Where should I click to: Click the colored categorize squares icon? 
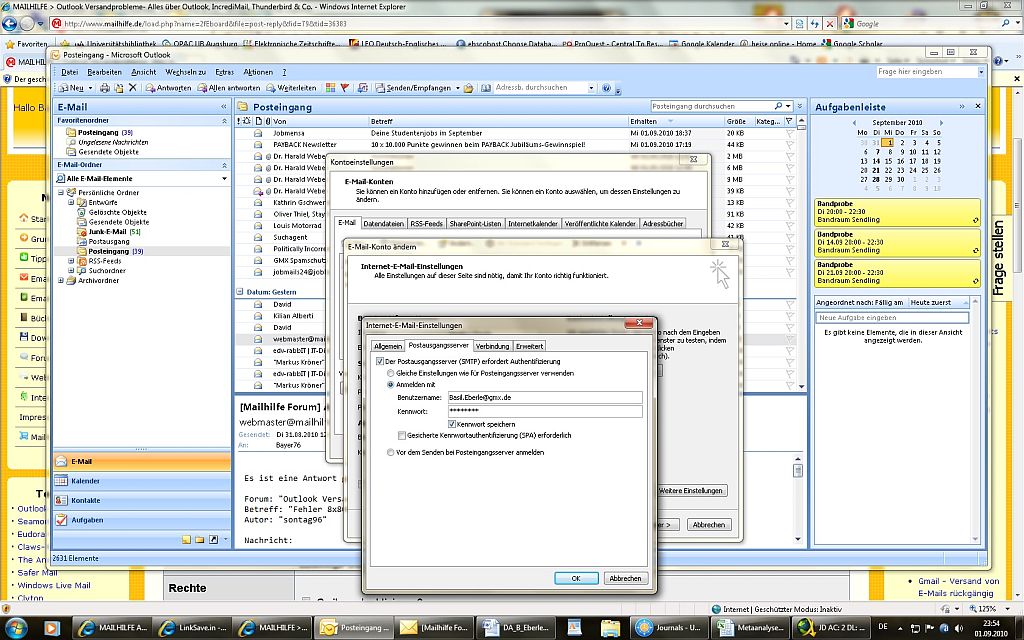[330, 88]
